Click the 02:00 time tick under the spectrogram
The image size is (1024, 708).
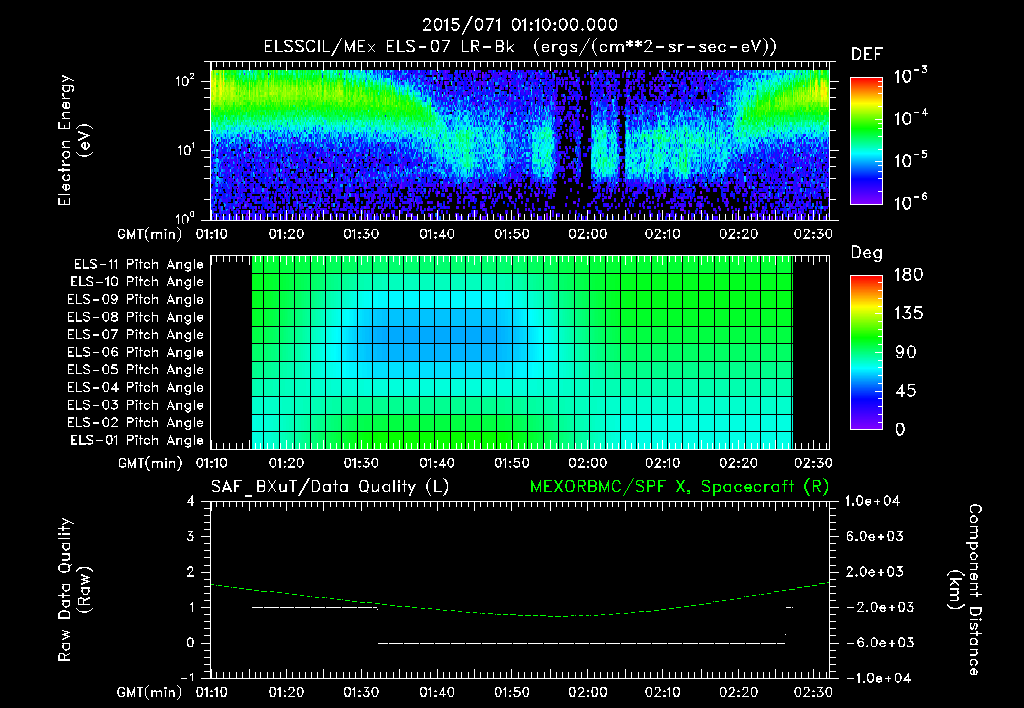(x=587, y=234)
